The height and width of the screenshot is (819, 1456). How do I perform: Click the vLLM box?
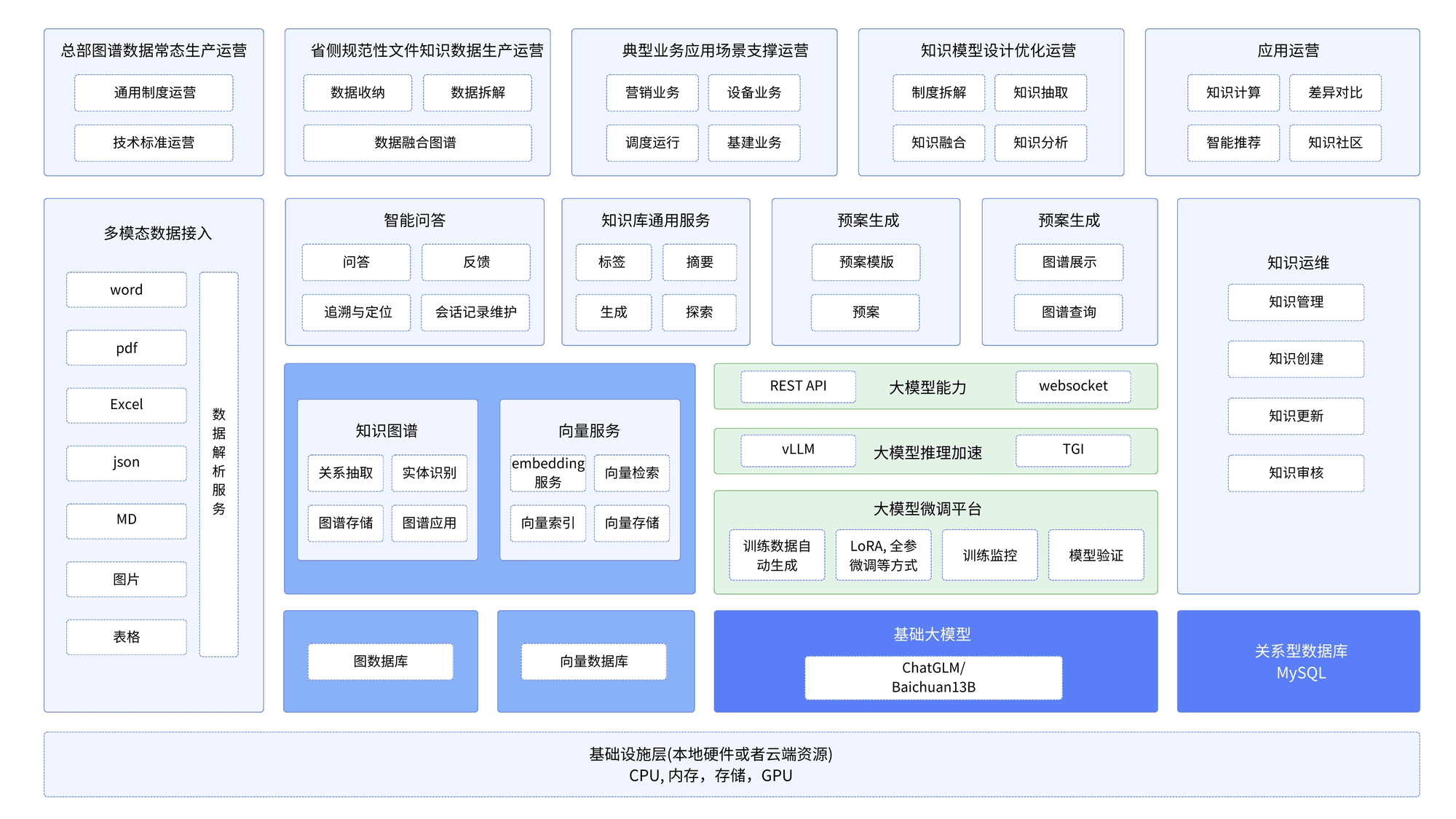pyautogui.click(x=798, y=450)
